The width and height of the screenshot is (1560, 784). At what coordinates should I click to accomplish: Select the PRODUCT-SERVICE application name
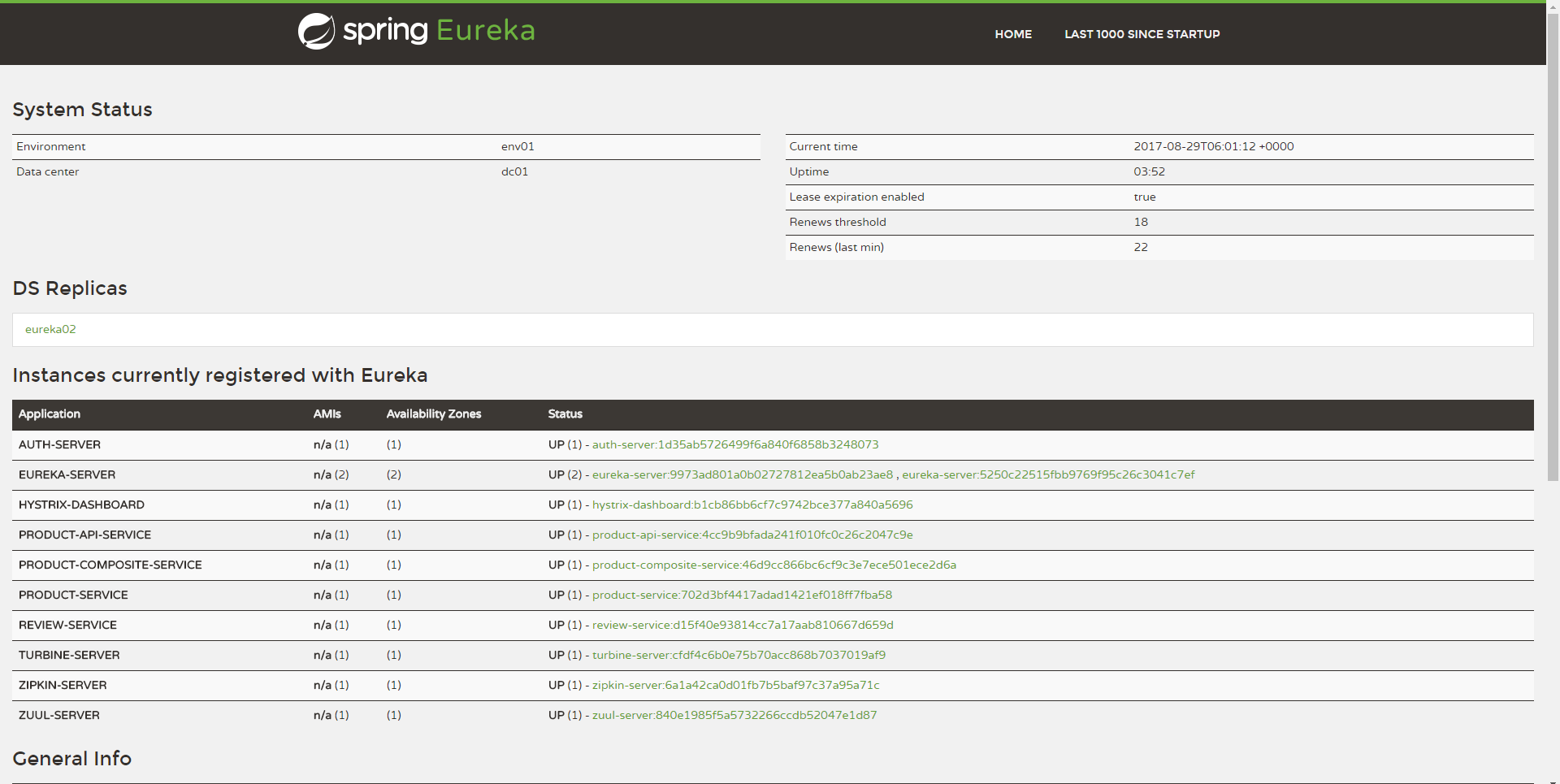tap(73, 595)
